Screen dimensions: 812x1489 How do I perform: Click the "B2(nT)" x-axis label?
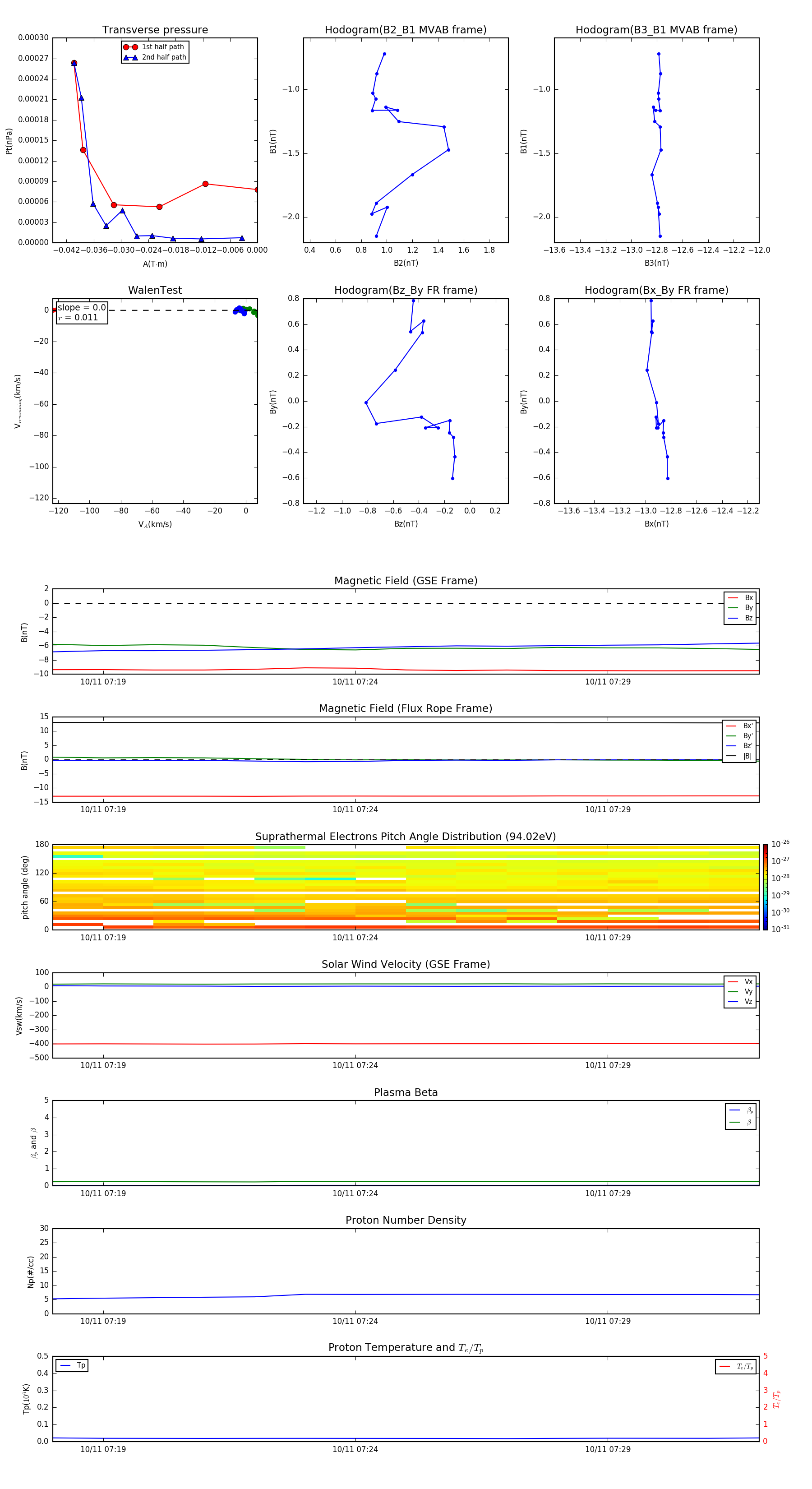406,263
